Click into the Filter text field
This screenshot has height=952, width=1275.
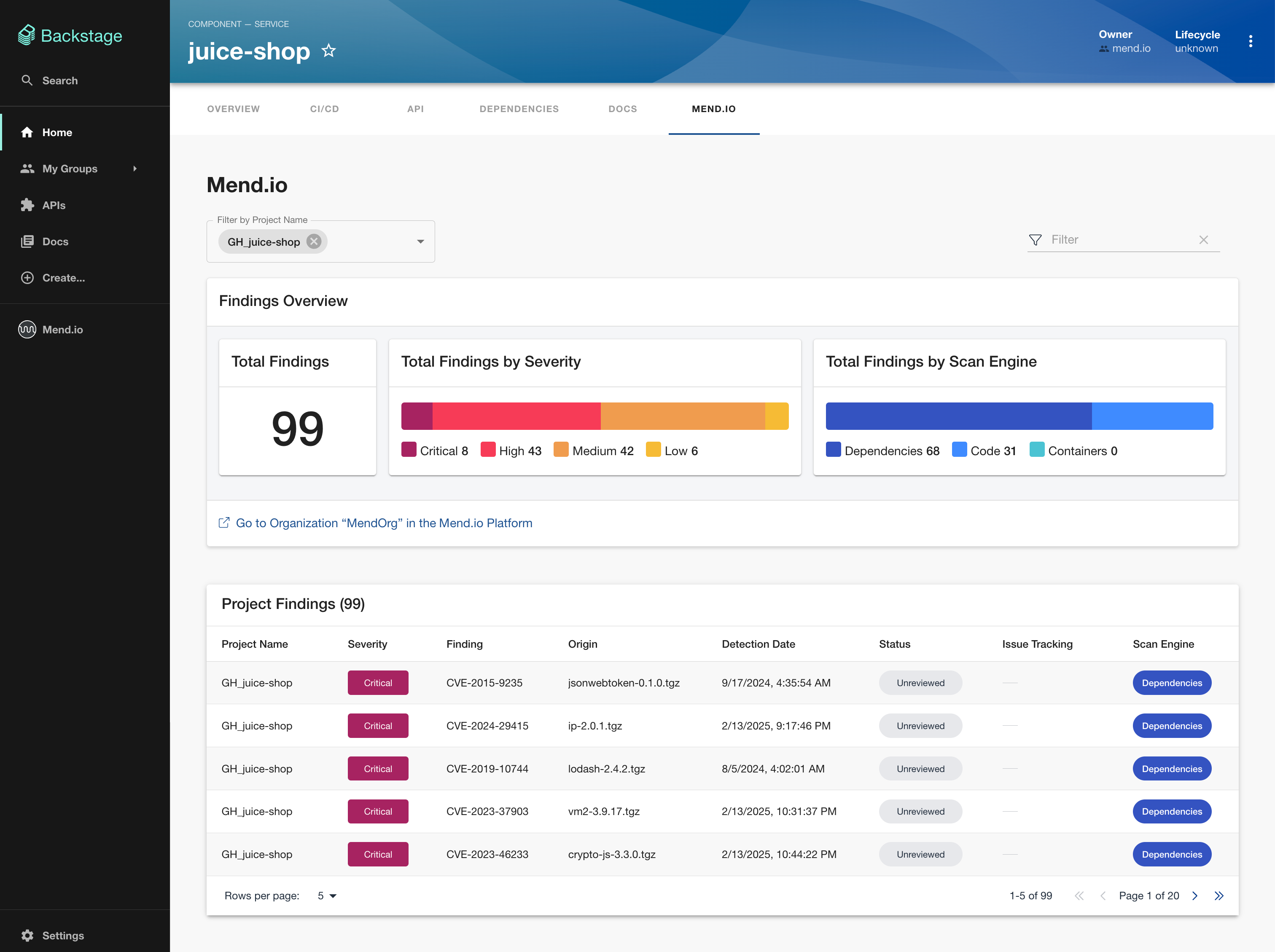pos(1118,240)
